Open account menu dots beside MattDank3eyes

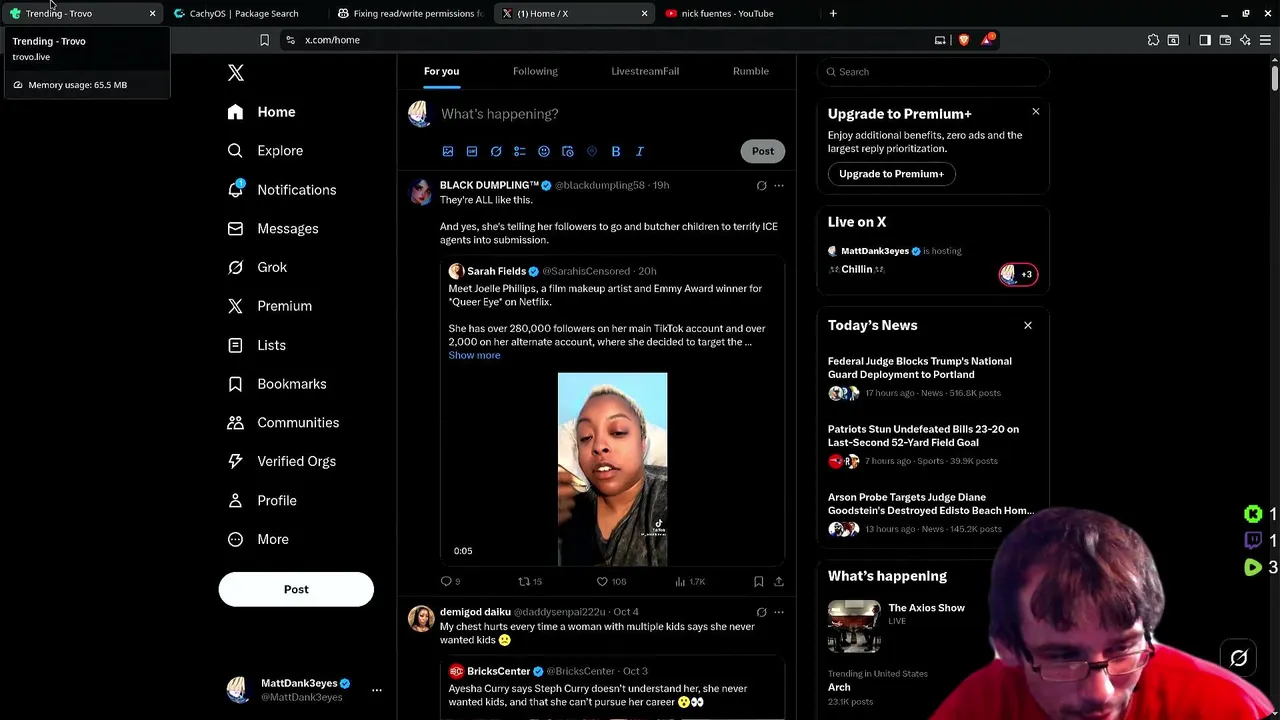[377, 690]
